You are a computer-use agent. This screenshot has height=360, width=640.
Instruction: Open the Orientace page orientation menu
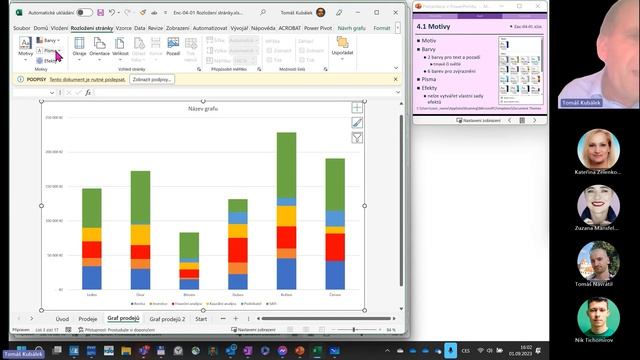coord(100,48)
